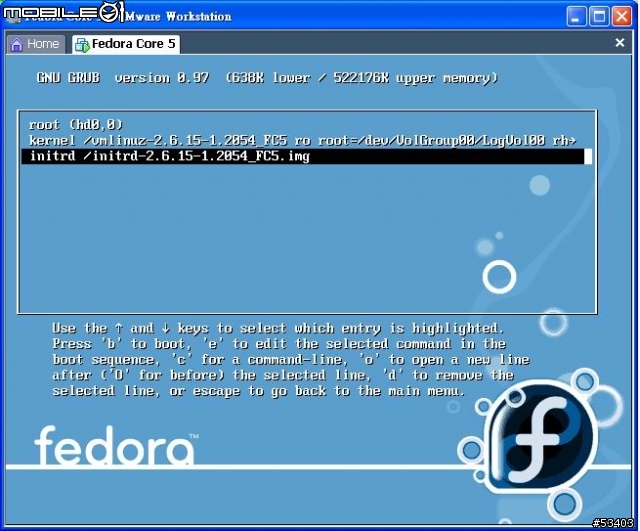Select the Fedora Core 5 tab

(126, 44)
